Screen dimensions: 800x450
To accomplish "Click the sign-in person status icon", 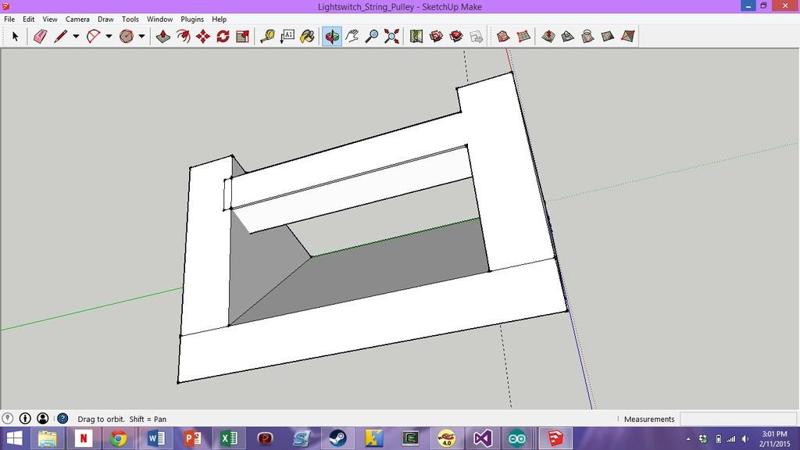I will click(x=43, y=418).
